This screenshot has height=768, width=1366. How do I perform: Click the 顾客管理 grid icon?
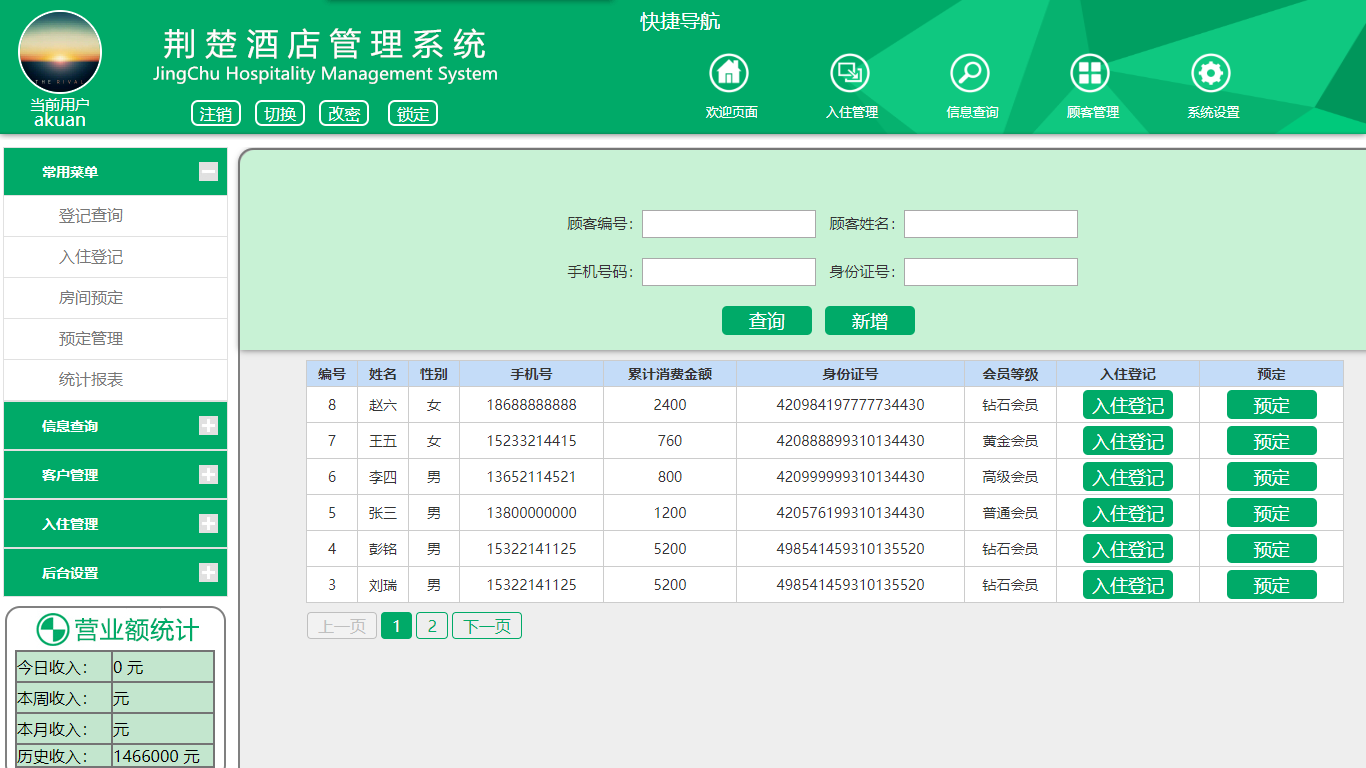(x=1090, y=73)
